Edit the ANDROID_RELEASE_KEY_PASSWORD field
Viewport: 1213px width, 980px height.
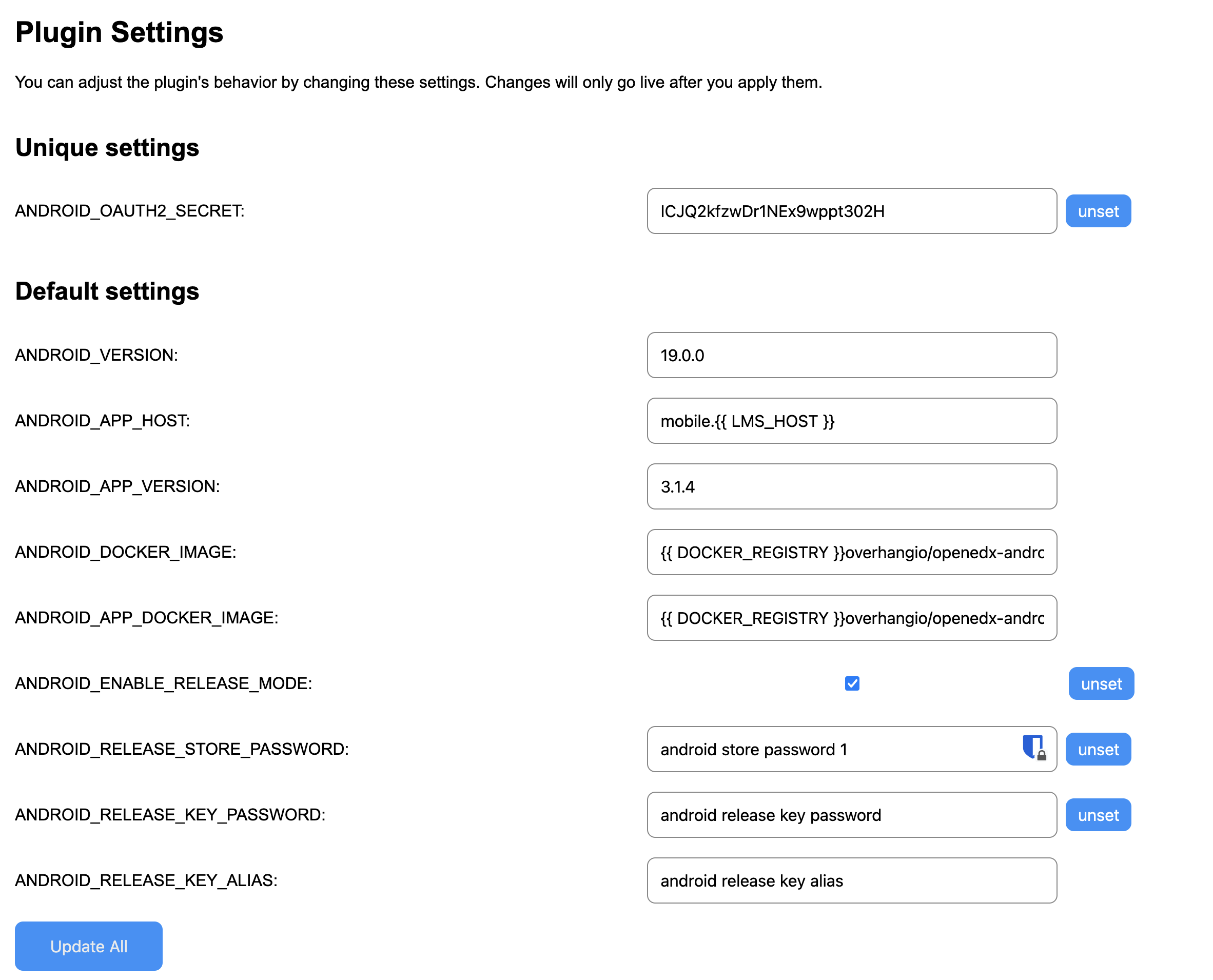click(852, 815)
